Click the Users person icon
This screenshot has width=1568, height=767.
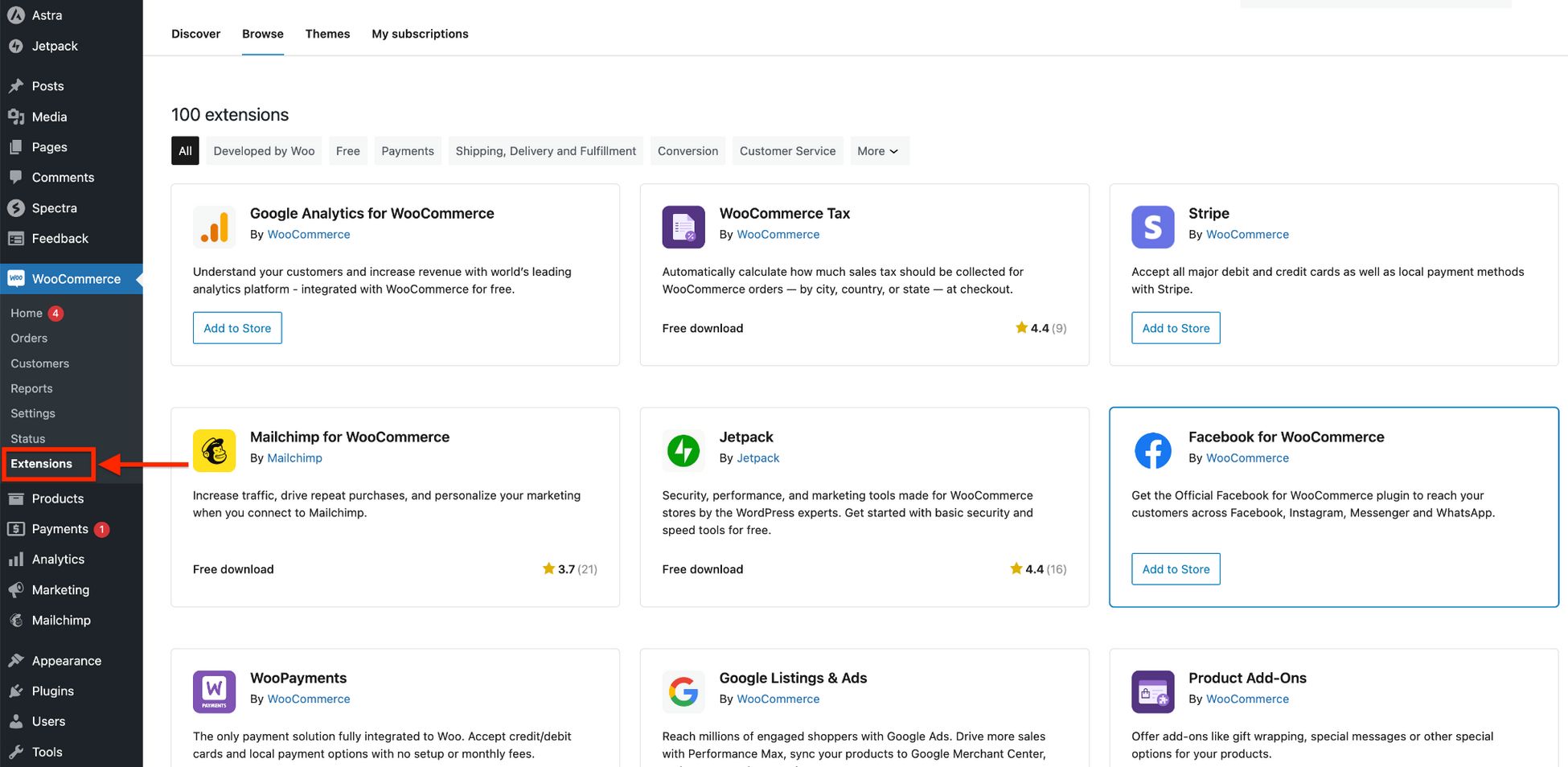[16, 722]
